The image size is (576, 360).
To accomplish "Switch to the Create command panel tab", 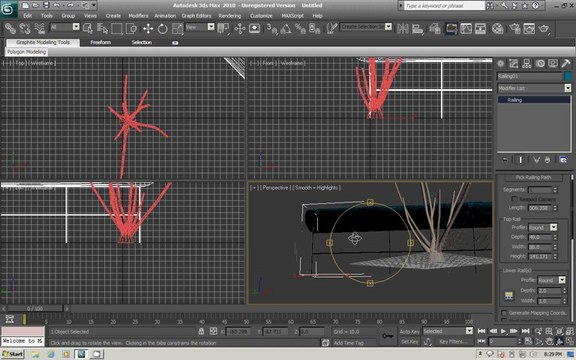I will (x=501, y=64).
